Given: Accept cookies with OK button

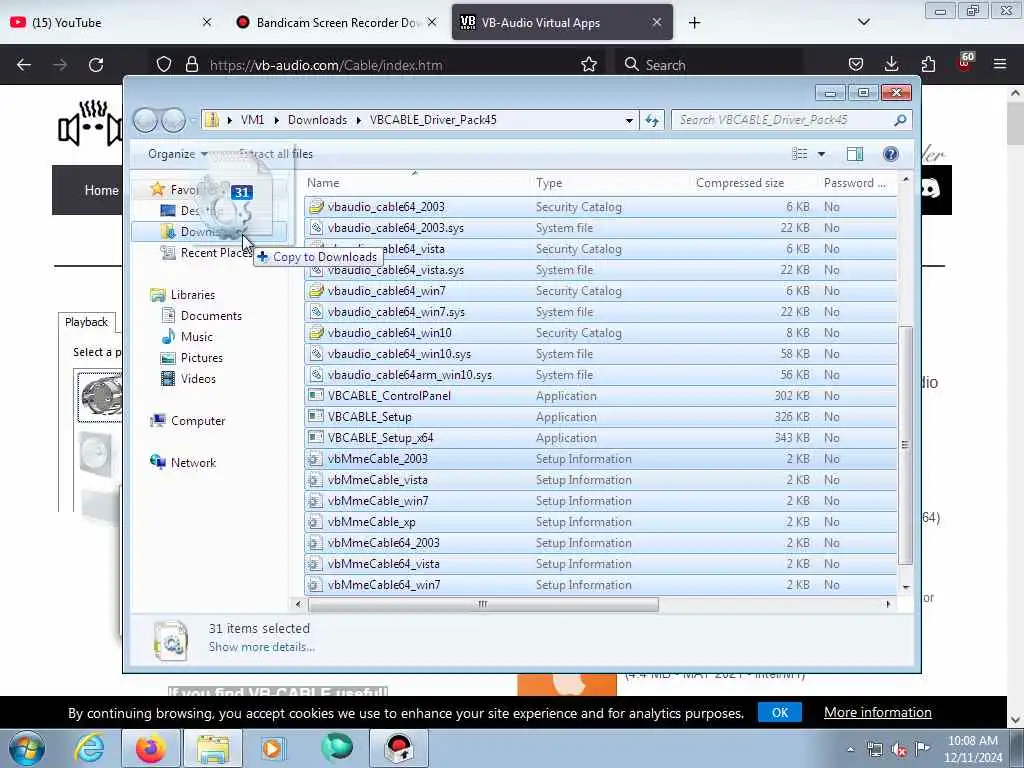Looking at the screenshot, I should 780,712.
